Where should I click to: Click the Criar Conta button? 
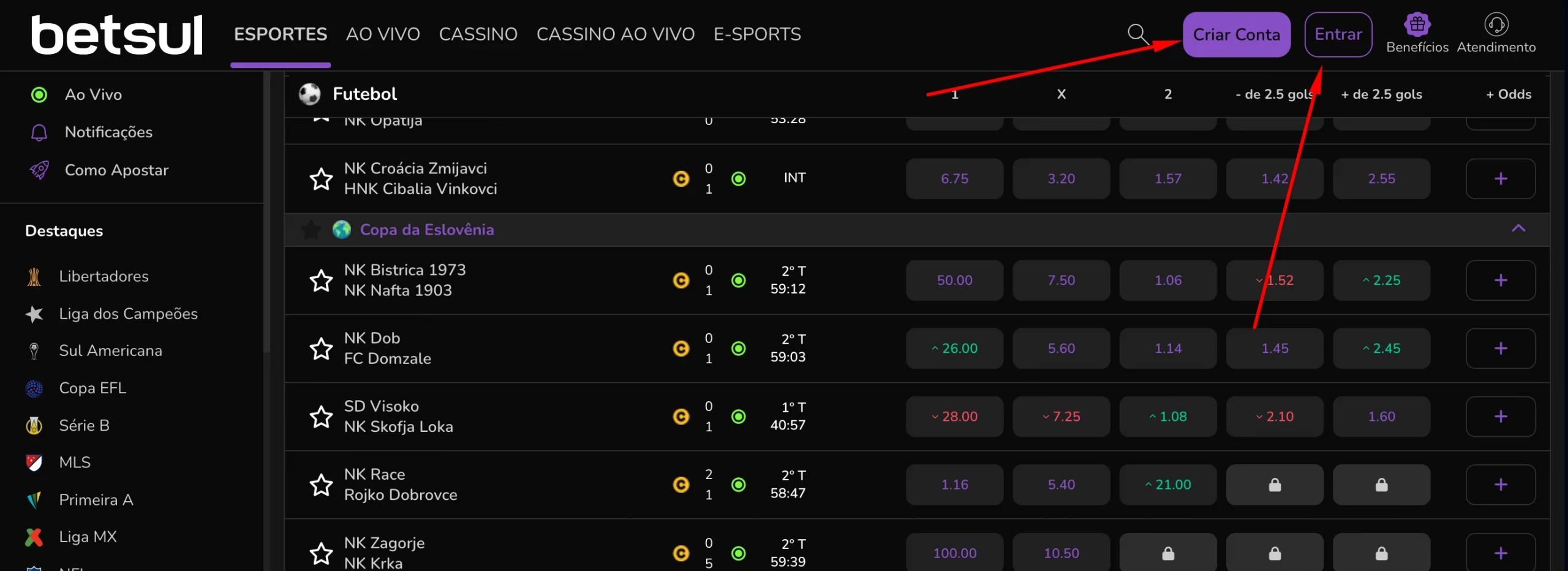click(x=1236, y=34)
